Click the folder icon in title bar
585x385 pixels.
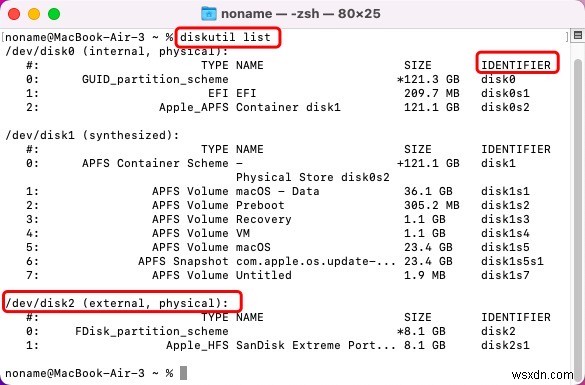click(209, 14)
